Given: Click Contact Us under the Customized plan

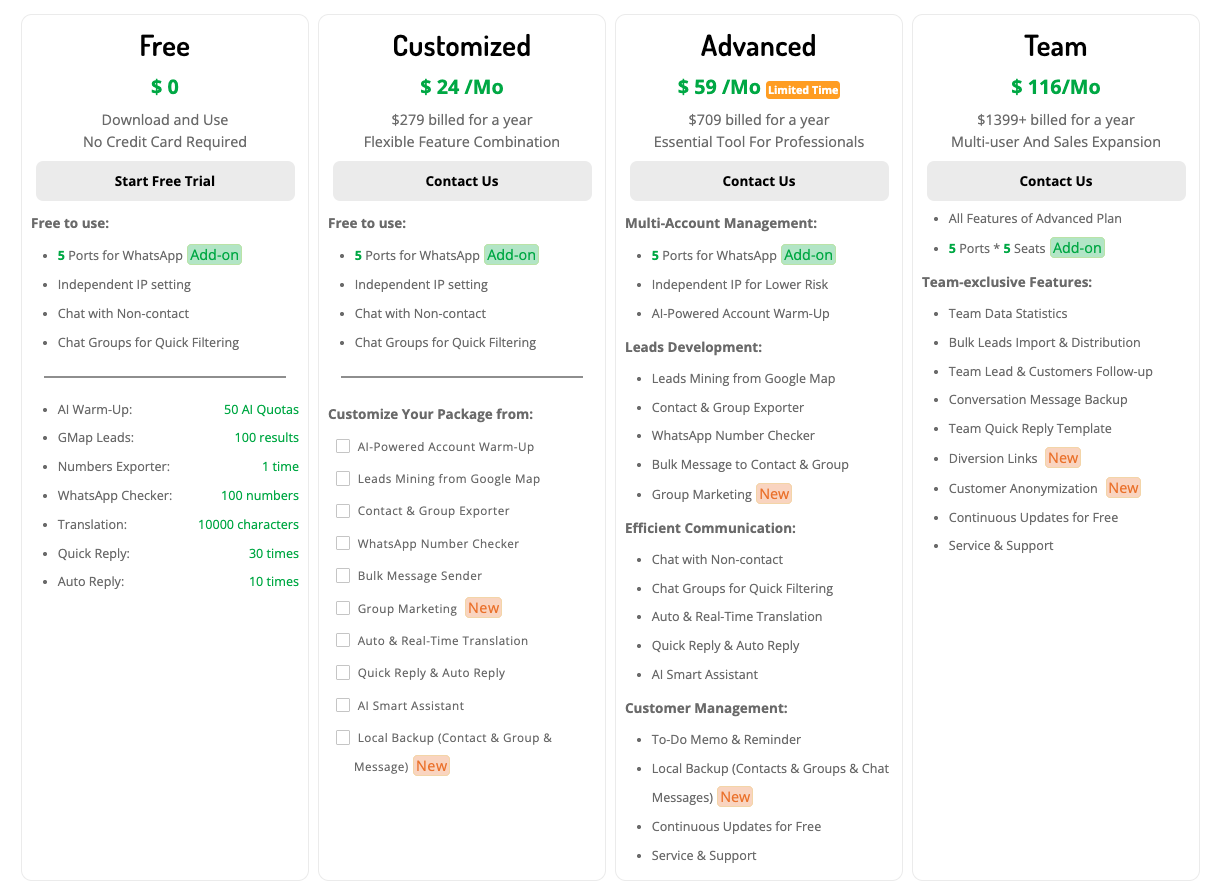Looking at the screenshot, I should [462, 181].
